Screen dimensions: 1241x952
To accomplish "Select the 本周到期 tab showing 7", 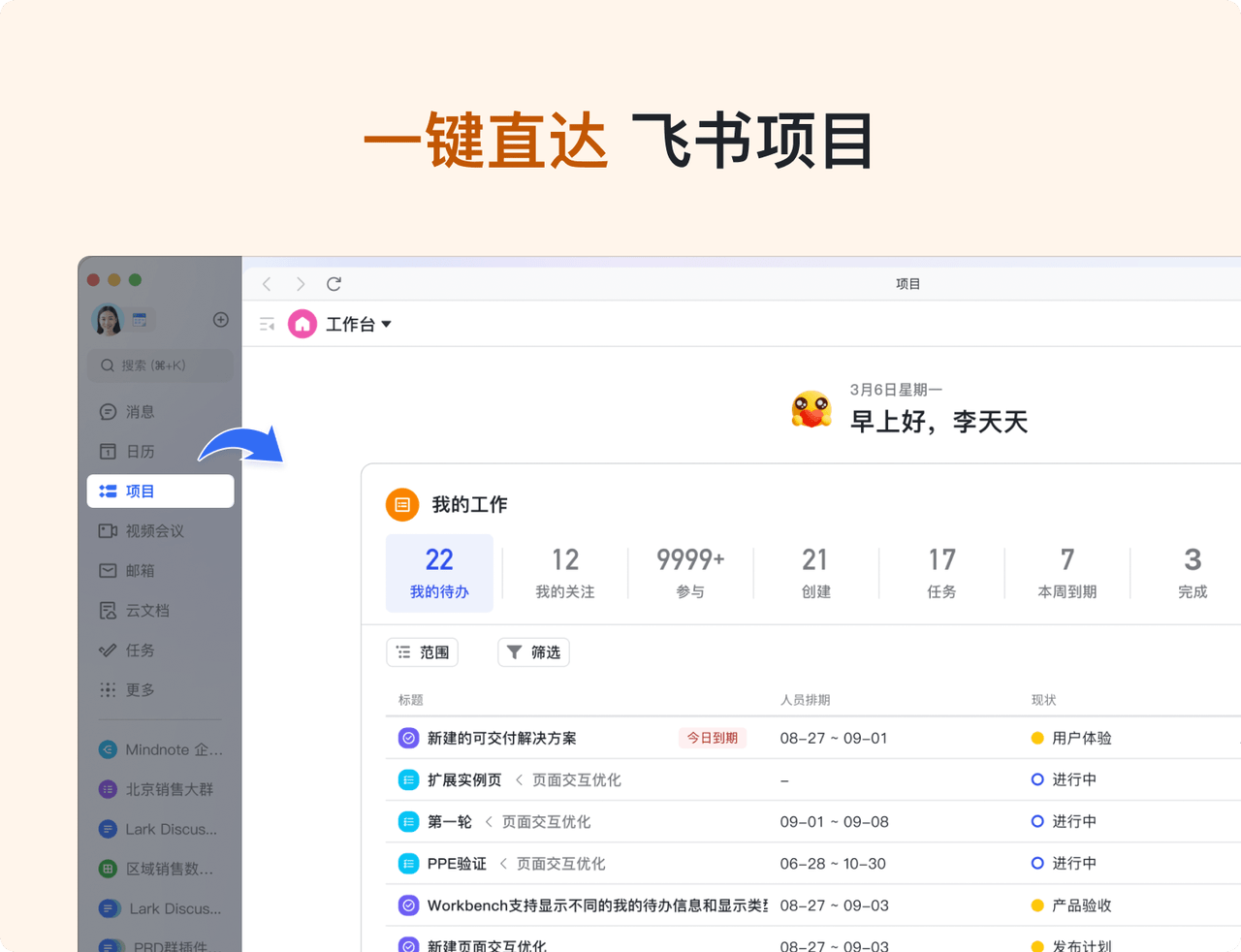I will tap(1066, 573).
